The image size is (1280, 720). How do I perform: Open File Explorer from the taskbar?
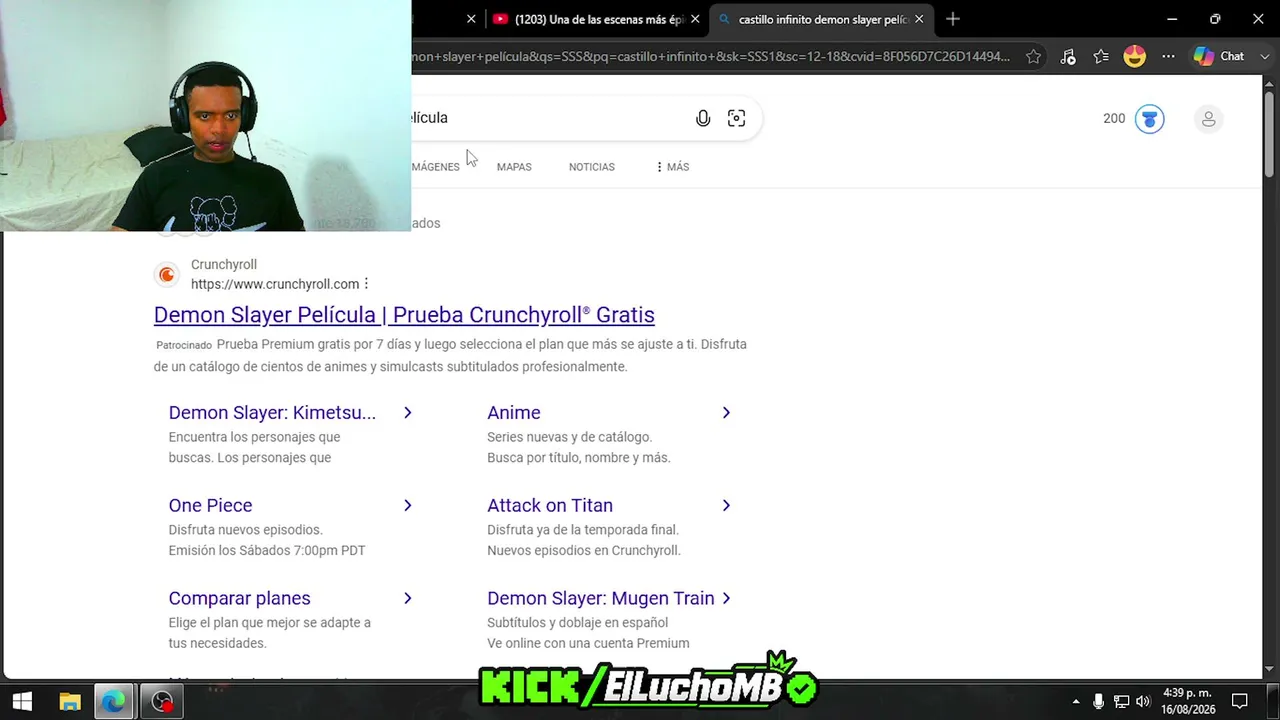click(x=69, y=701)
